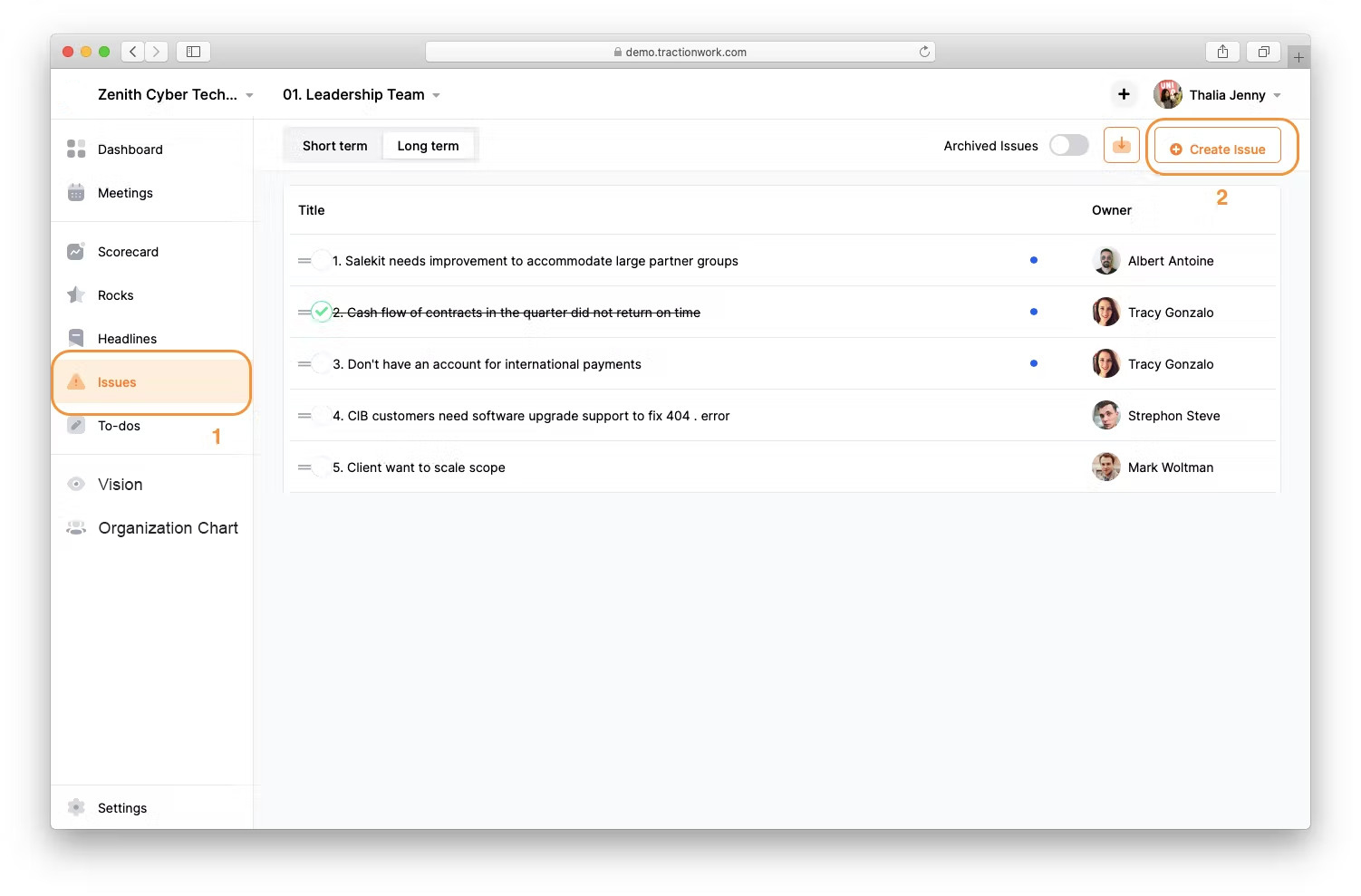The image size is (1361, 896).
Task: Open issue "Salekit needs improvement to accommodate large partner groups"
Action: 536,261
